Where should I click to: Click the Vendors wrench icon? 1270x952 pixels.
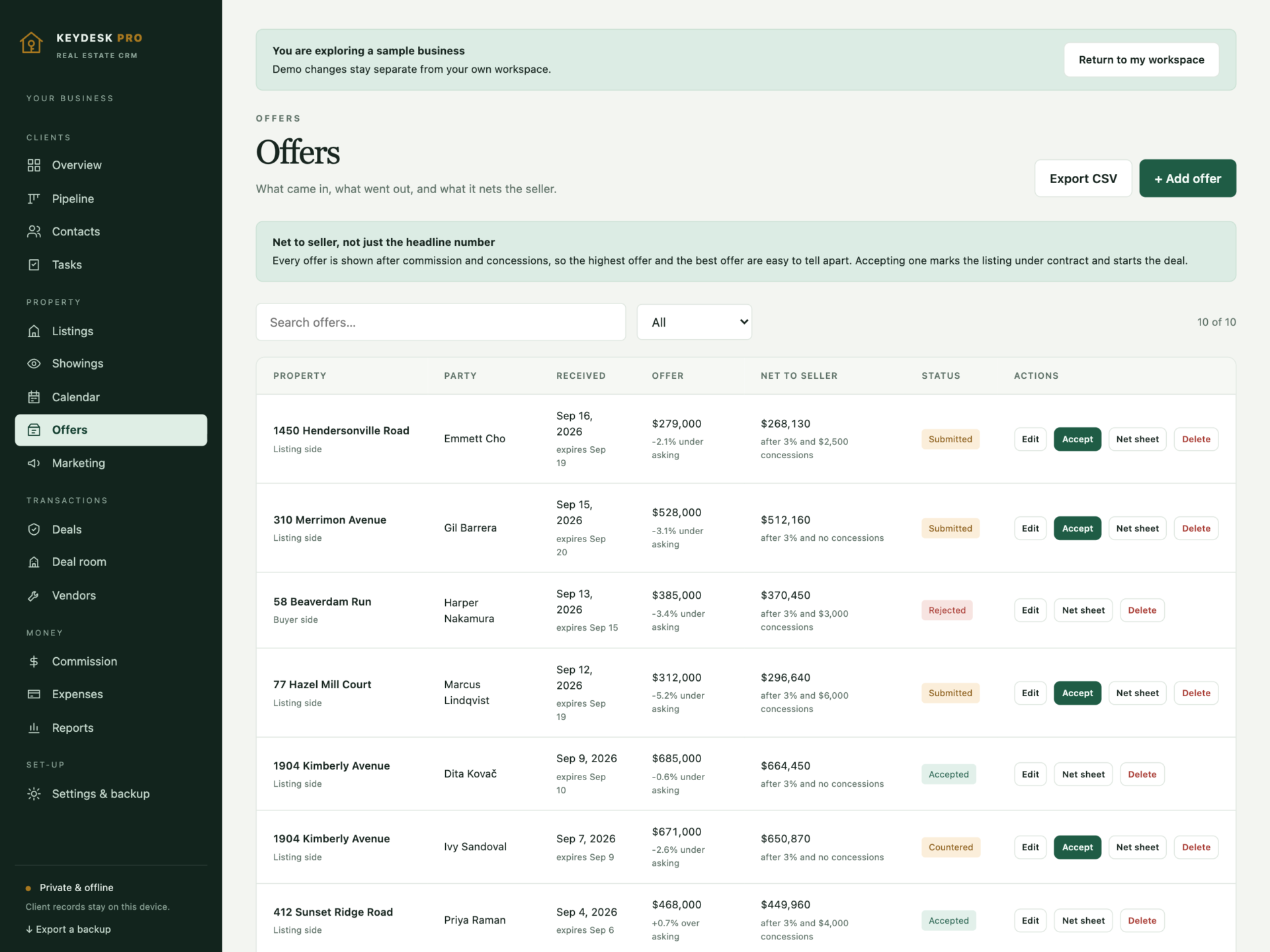point(34,596)
